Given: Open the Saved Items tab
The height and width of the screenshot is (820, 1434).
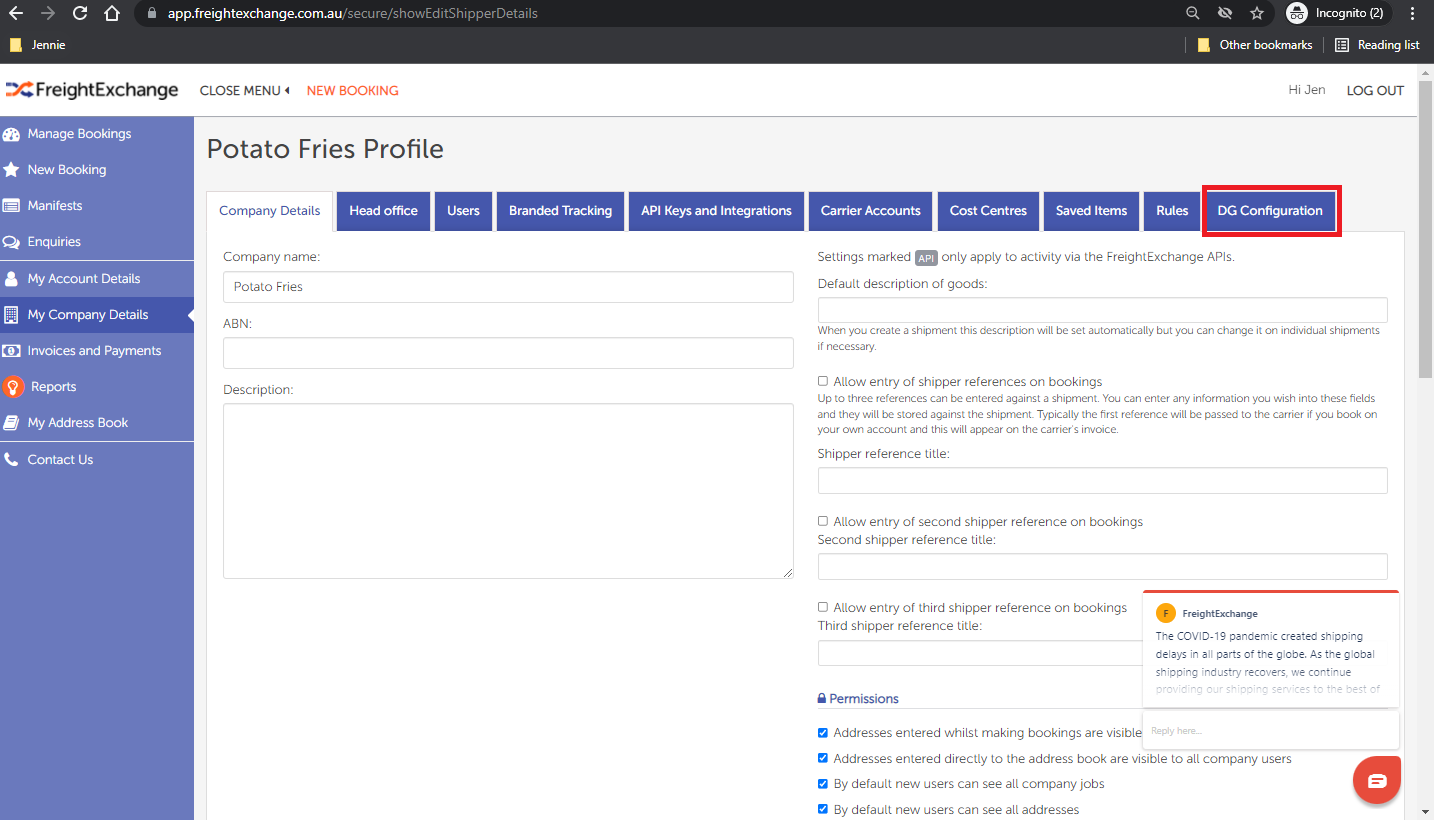Looking at the screenshot, I should (1091, 211).
